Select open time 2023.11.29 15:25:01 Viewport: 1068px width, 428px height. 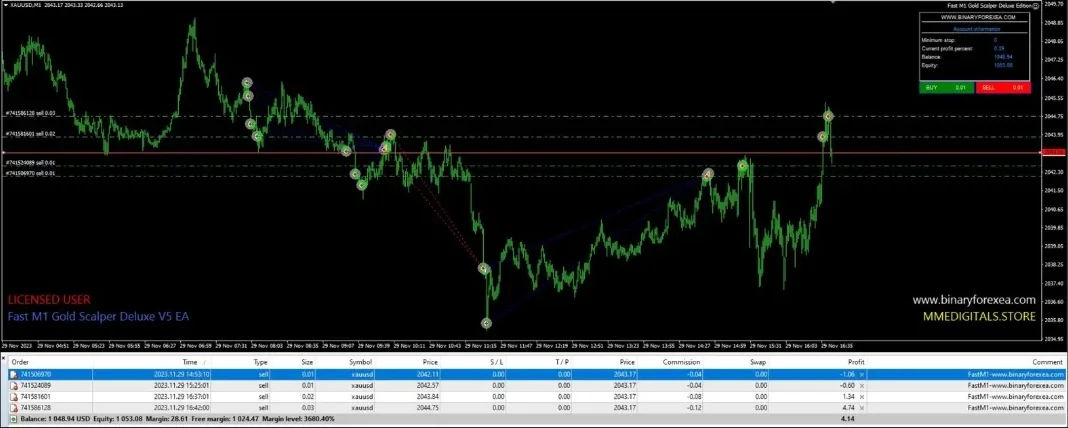[181, 385]
